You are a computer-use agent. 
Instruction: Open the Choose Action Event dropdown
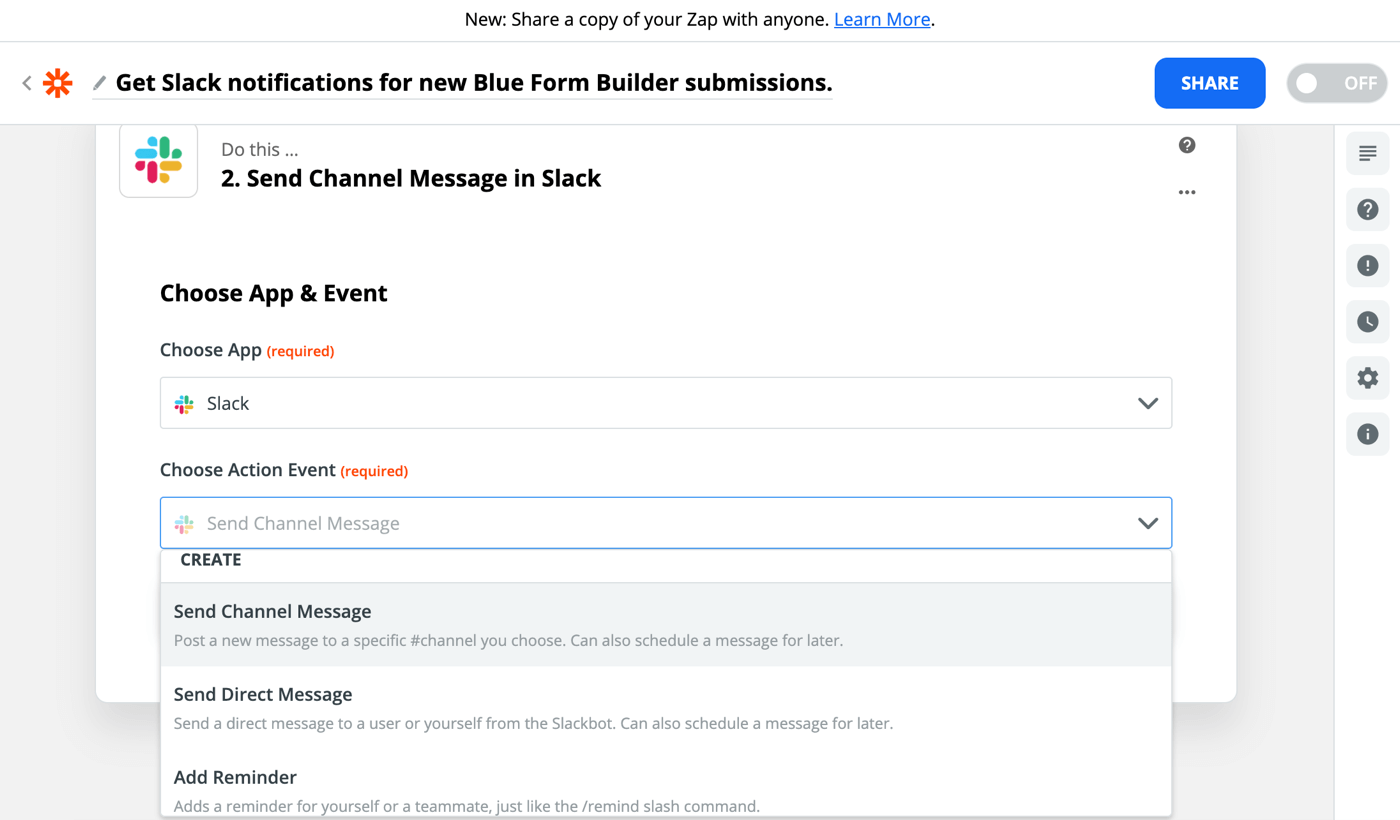(666, 522)
